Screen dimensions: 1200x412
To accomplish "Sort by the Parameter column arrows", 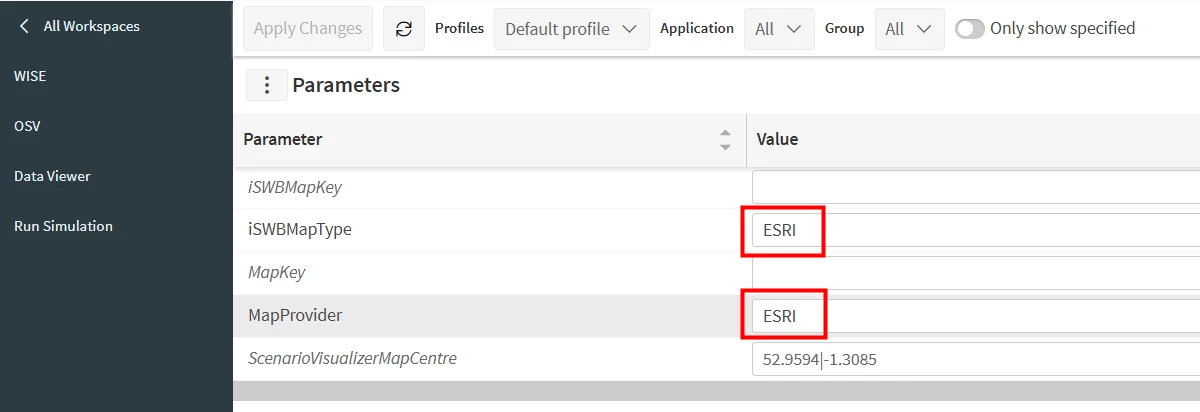I will (725, 140).
